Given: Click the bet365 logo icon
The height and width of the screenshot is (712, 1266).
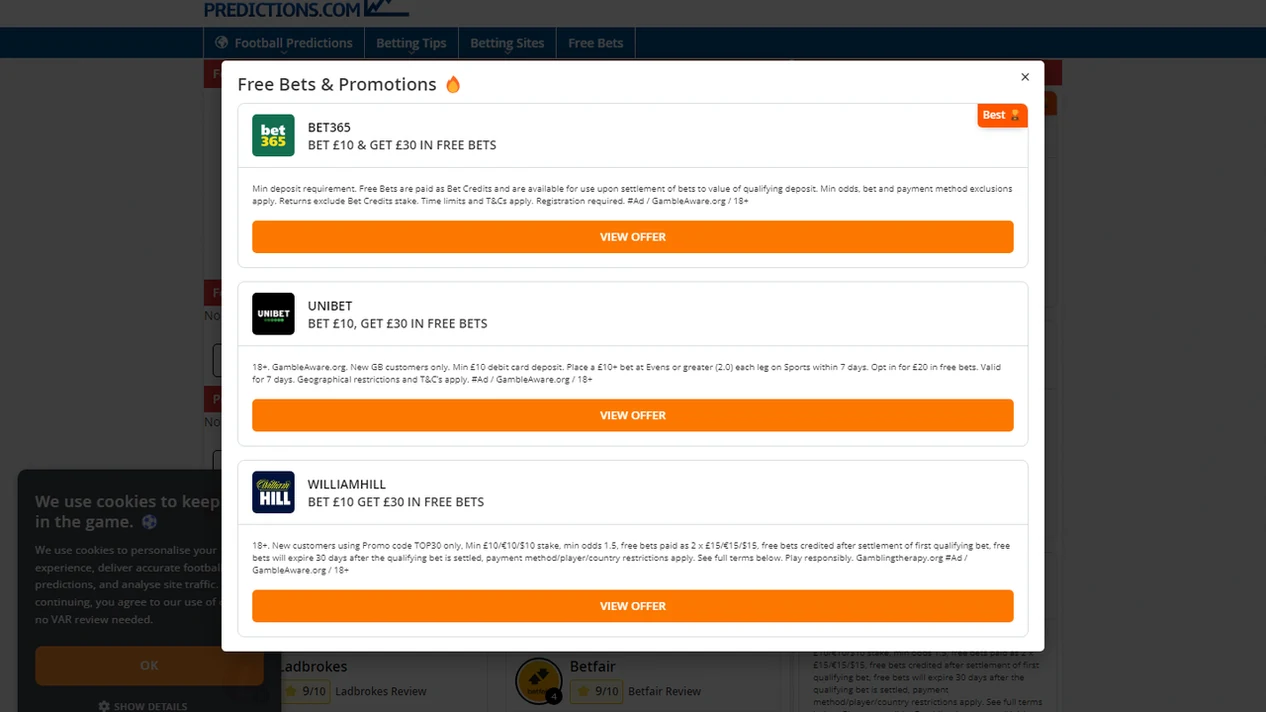Looking at the screenshot, I should click(273, 136).
